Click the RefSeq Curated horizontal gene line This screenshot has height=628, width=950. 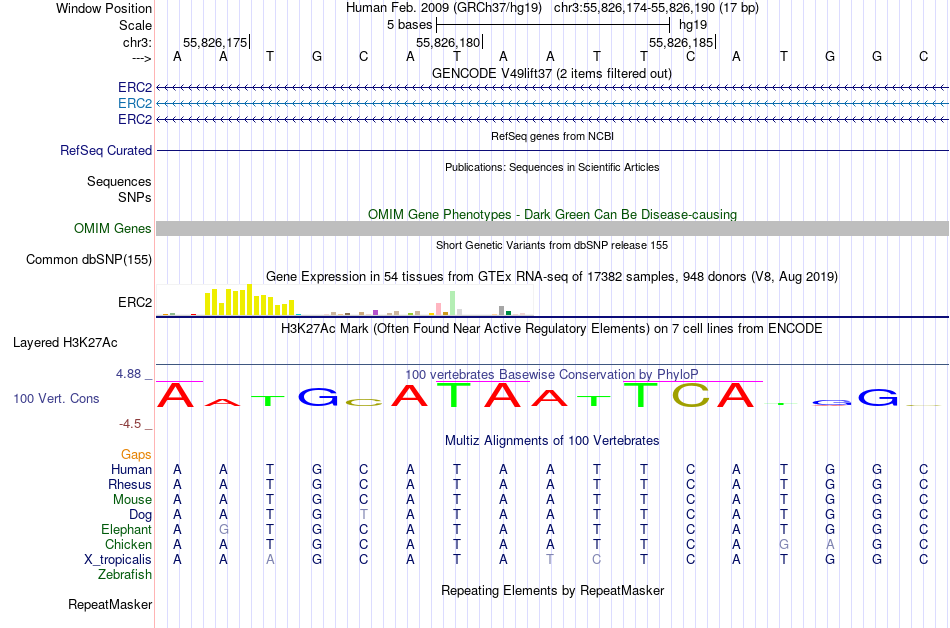point(552,150)
